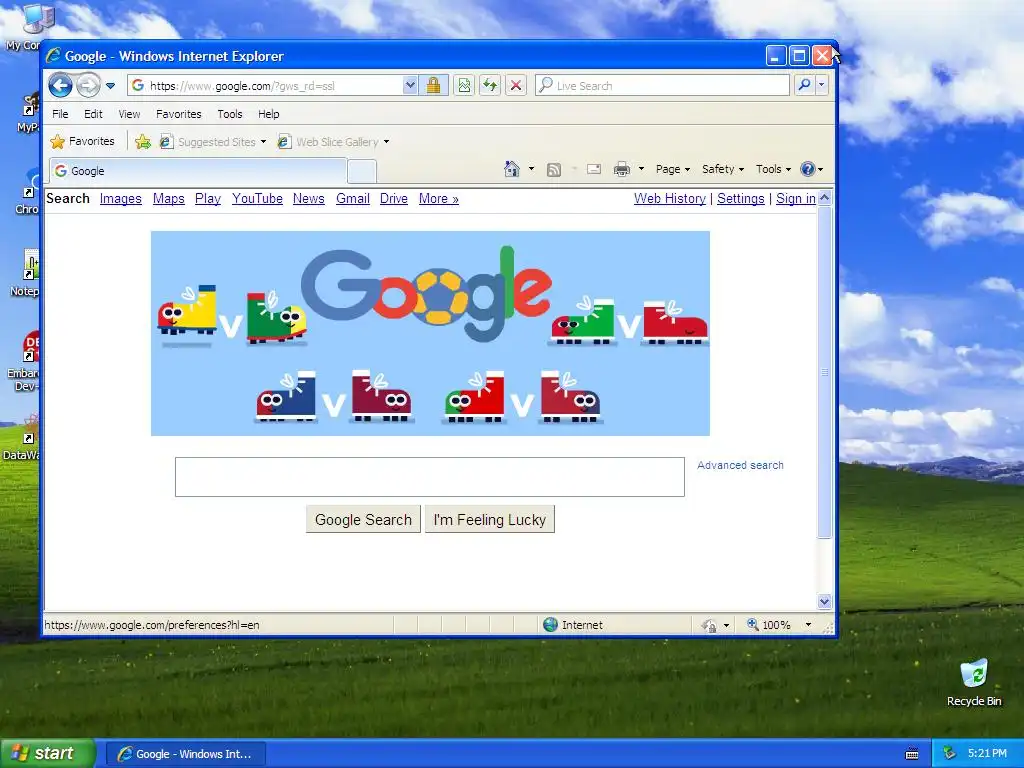Open the Advanced search link
Screen dimensions: 1024x768
tap(740, 465)
